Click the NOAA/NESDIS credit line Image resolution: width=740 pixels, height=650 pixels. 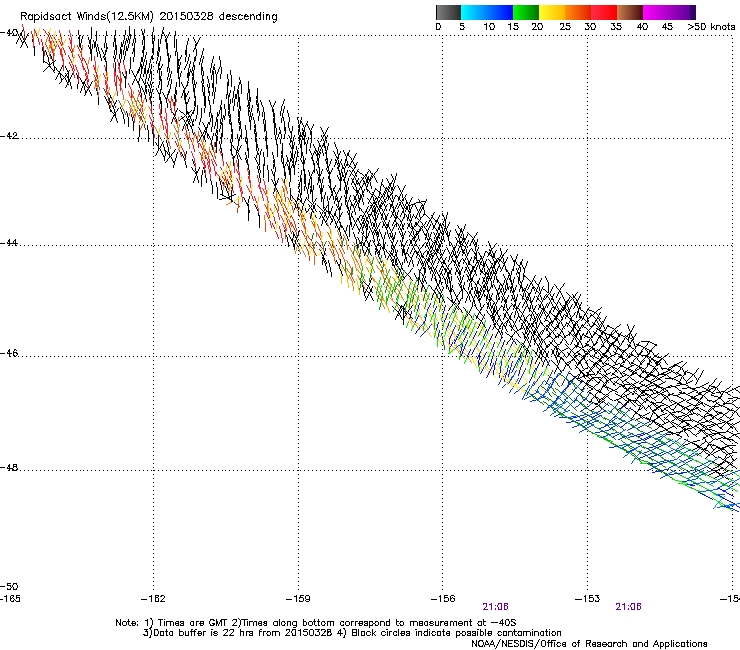[x=589, y=644]
